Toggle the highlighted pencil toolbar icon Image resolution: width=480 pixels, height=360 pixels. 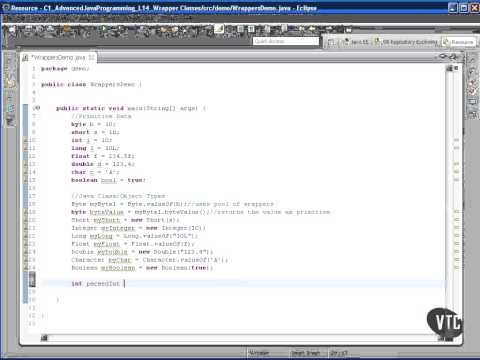point(219,29)
